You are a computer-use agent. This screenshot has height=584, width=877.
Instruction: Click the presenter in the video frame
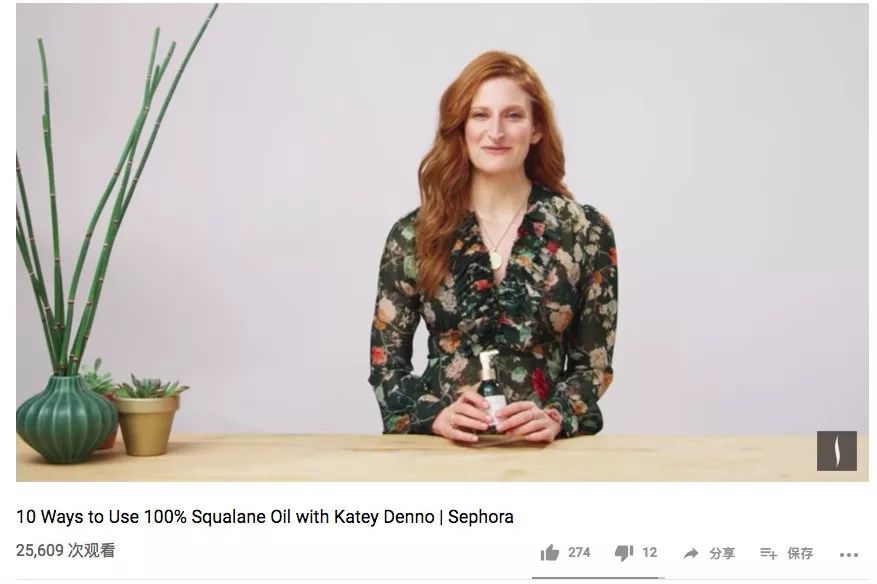click(495, 252)
